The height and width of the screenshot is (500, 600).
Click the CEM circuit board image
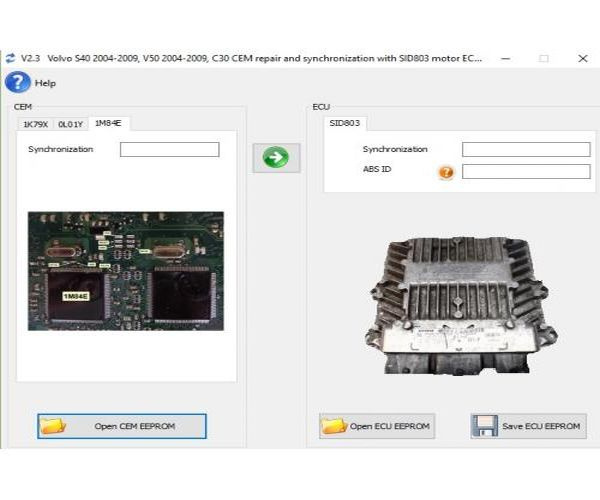(125, 270)
